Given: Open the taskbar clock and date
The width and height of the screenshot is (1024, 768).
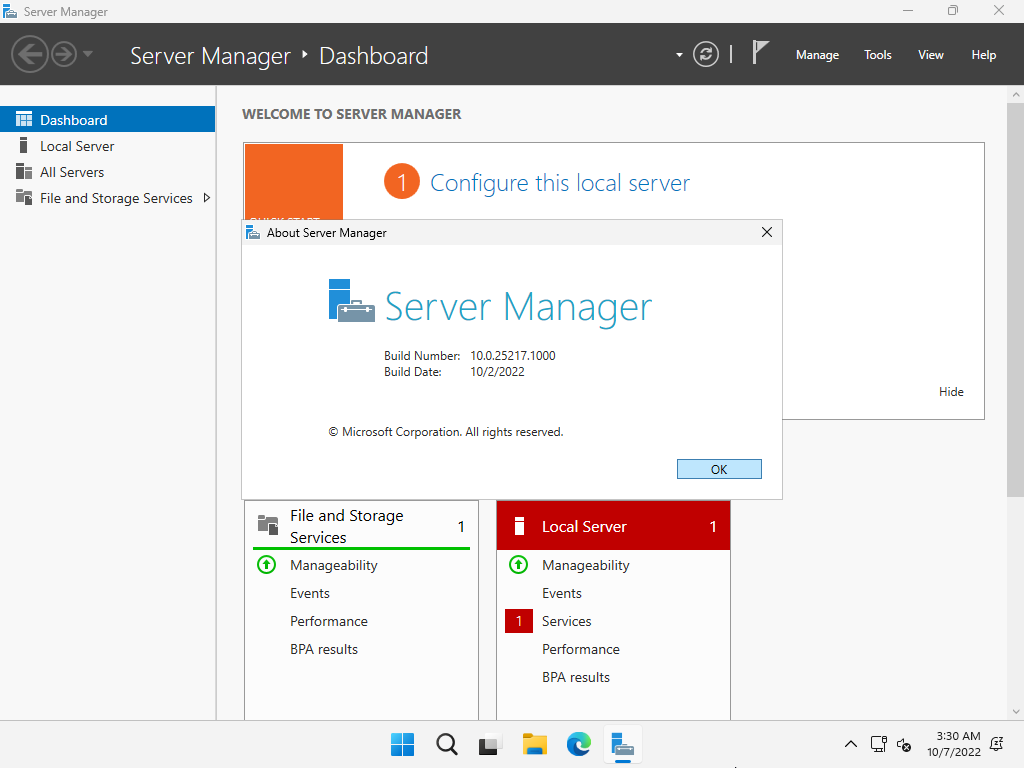Looking at the screenshot, I should [953, 744].
